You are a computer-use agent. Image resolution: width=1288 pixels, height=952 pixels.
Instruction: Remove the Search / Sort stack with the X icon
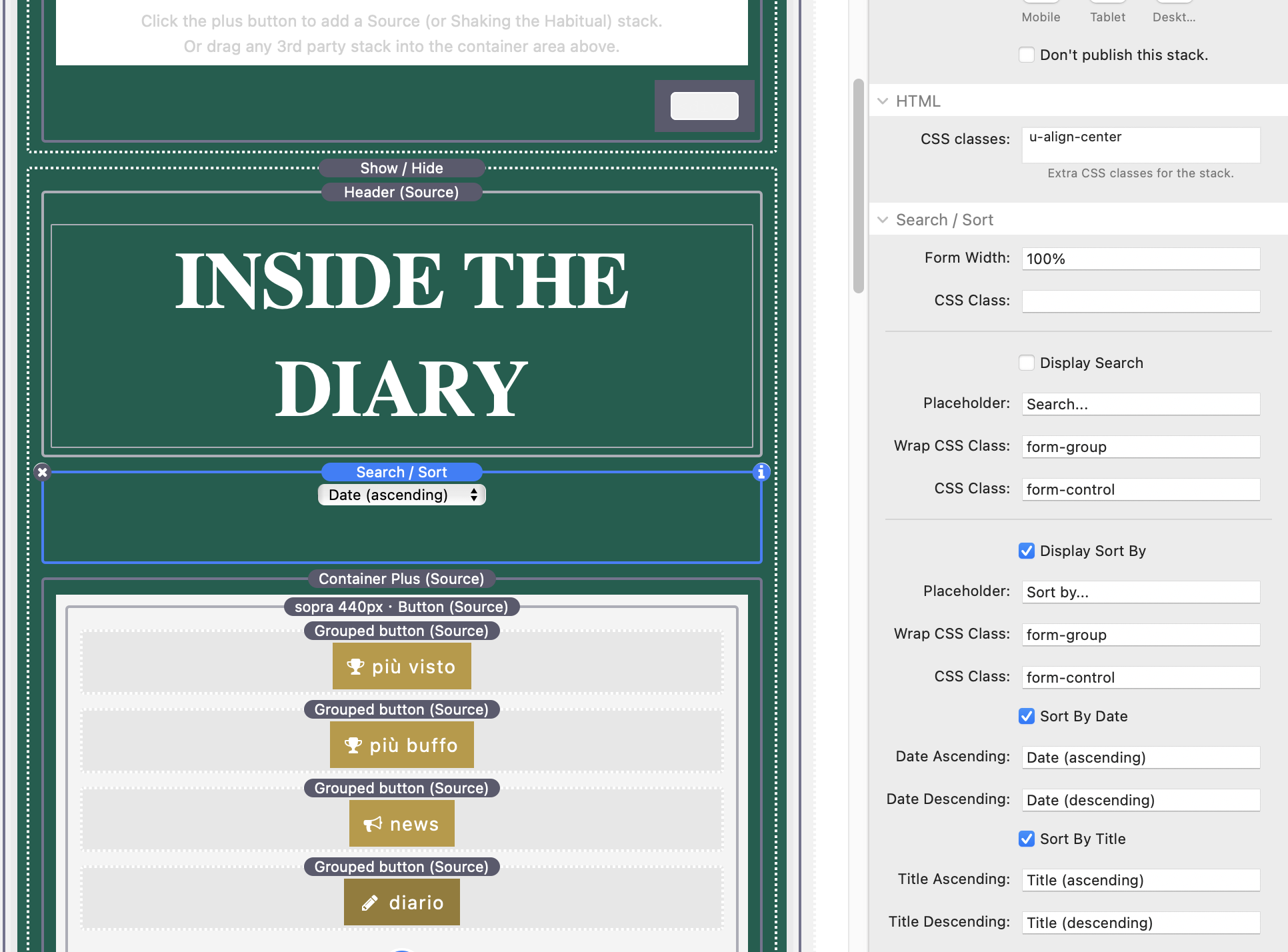click(43, 473)
